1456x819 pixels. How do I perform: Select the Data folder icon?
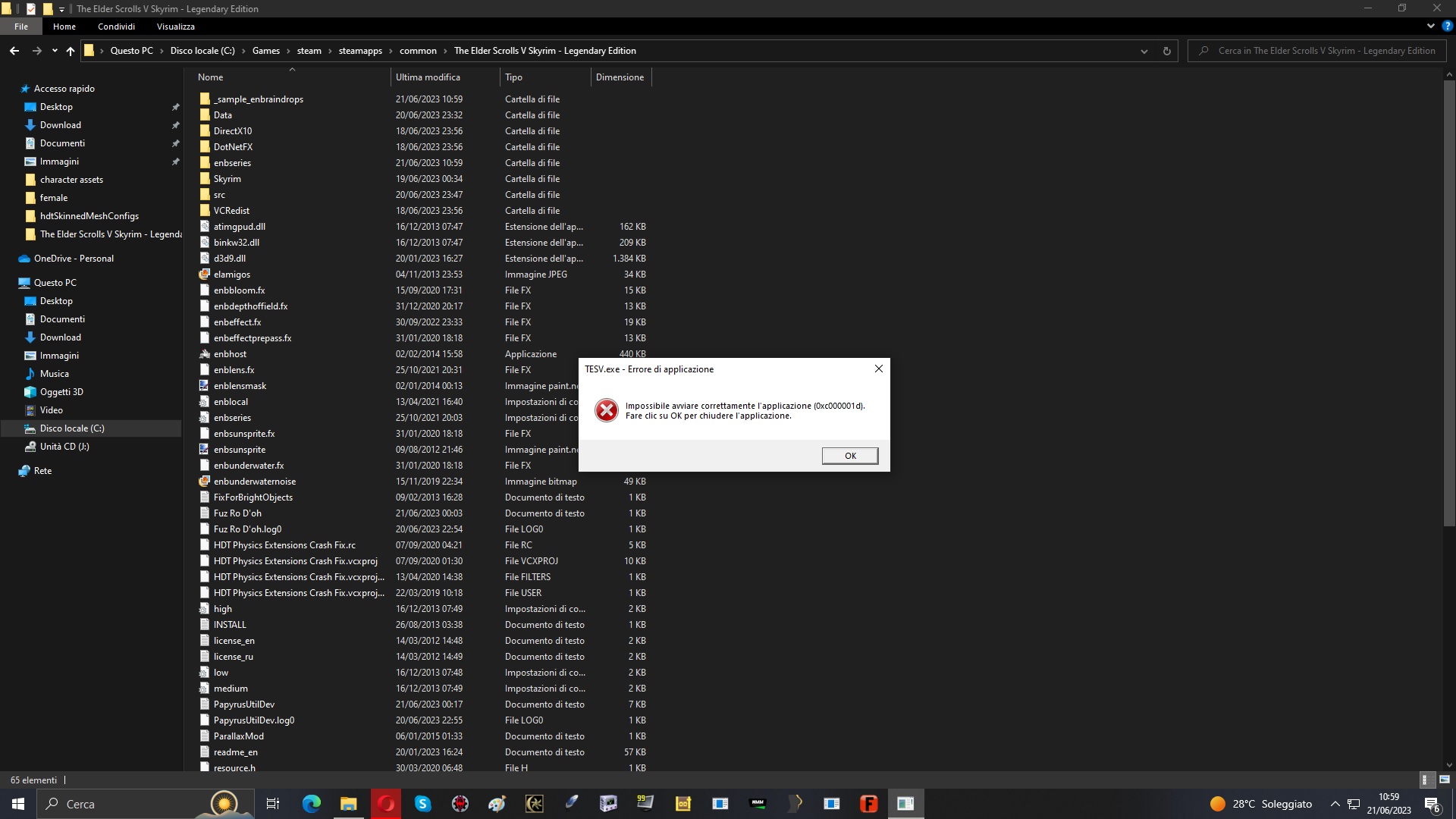[x=205, y=115]
